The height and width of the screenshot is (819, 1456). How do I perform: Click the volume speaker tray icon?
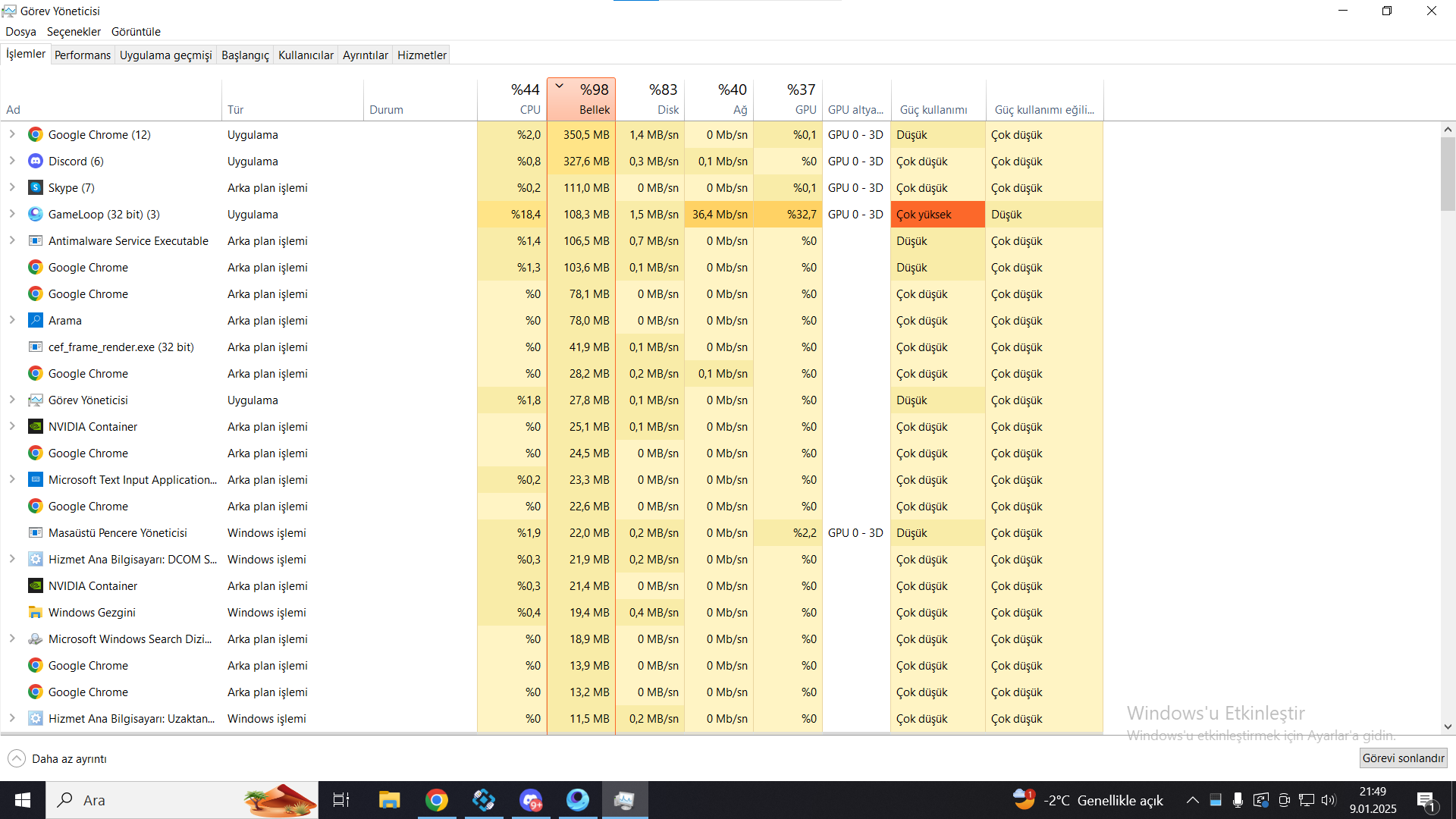click(x=1329, y=800)
